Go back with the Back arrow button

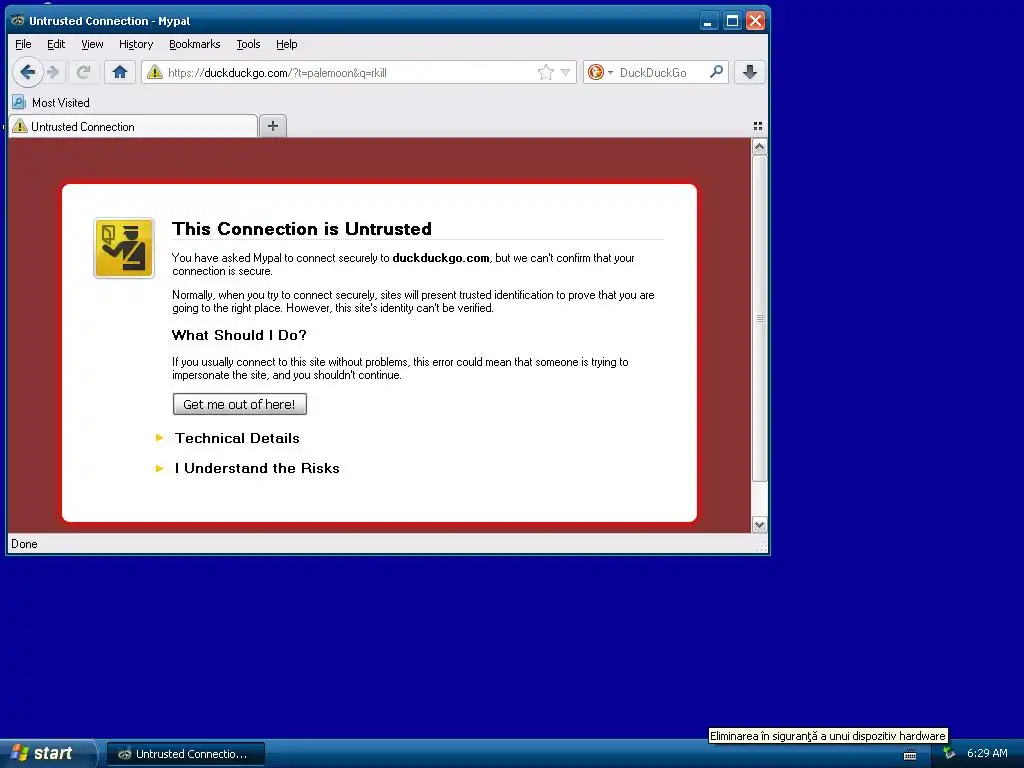coord(27,72)
